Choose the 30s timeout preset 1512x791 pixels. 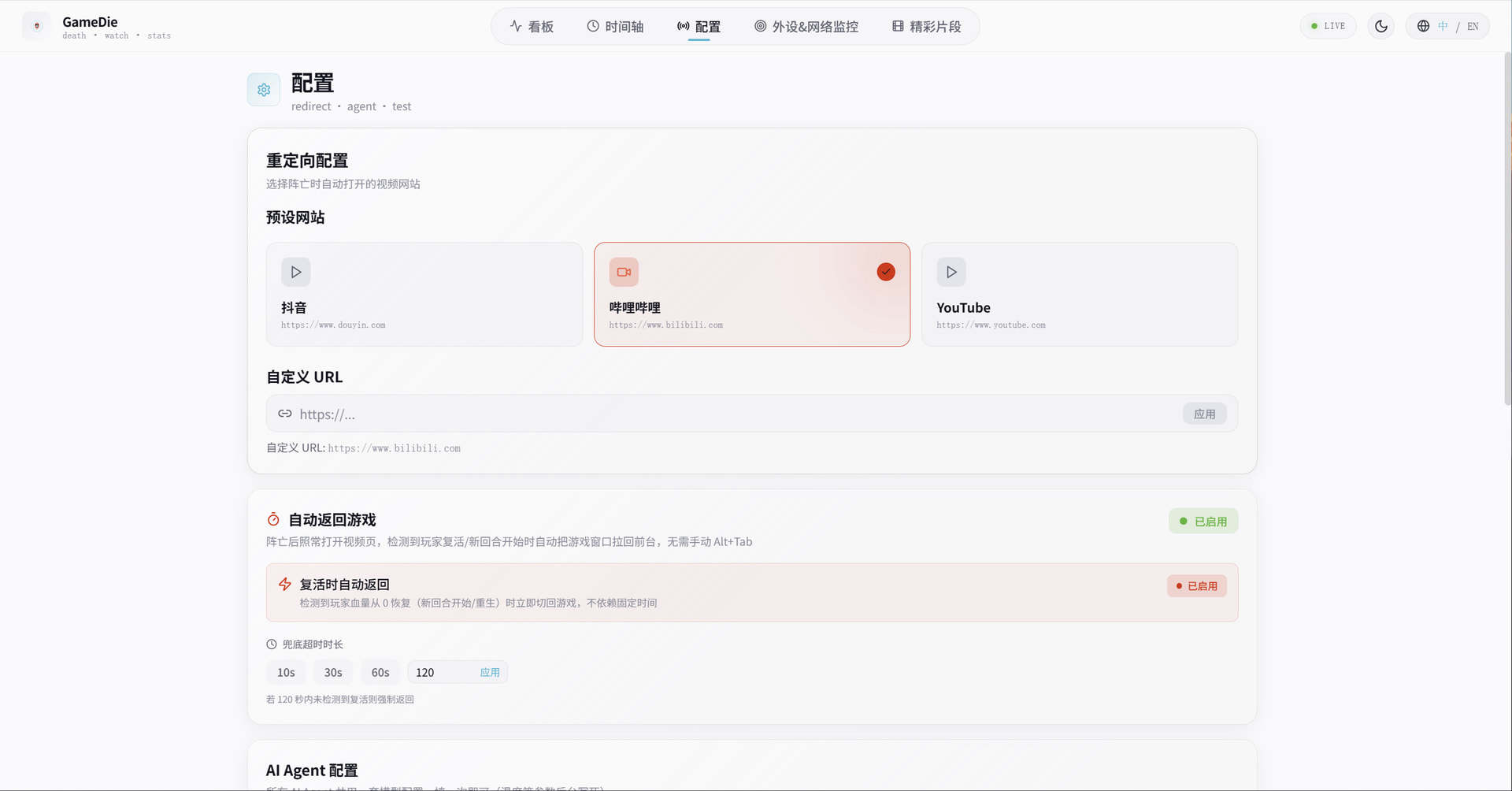click(333, 672)
